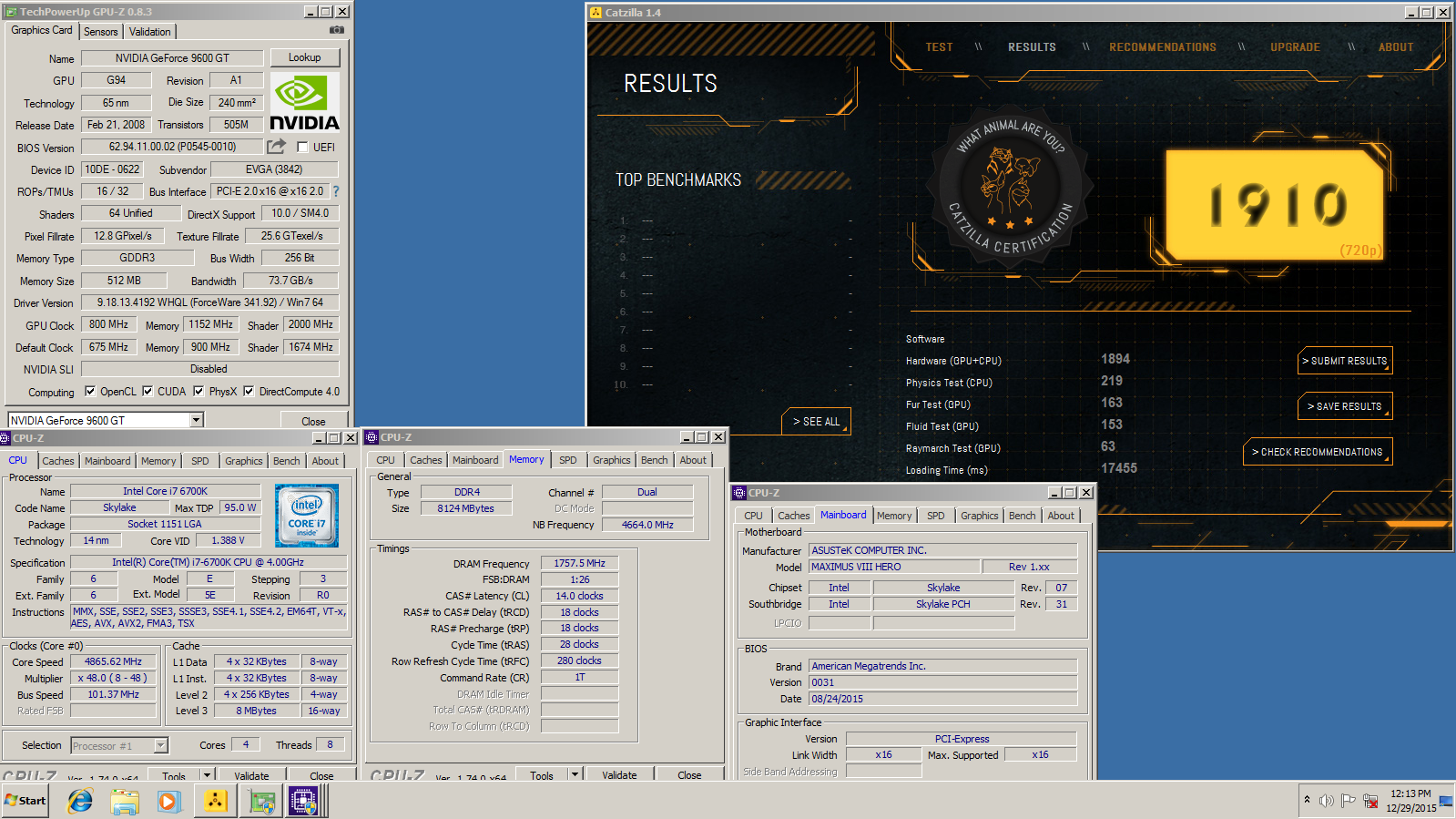Image resolution: width=1456 pixels, height=819 pixels.
Task: Click the CPU-Z Mainboard window title icon
Action: click(x=739, y=493)
